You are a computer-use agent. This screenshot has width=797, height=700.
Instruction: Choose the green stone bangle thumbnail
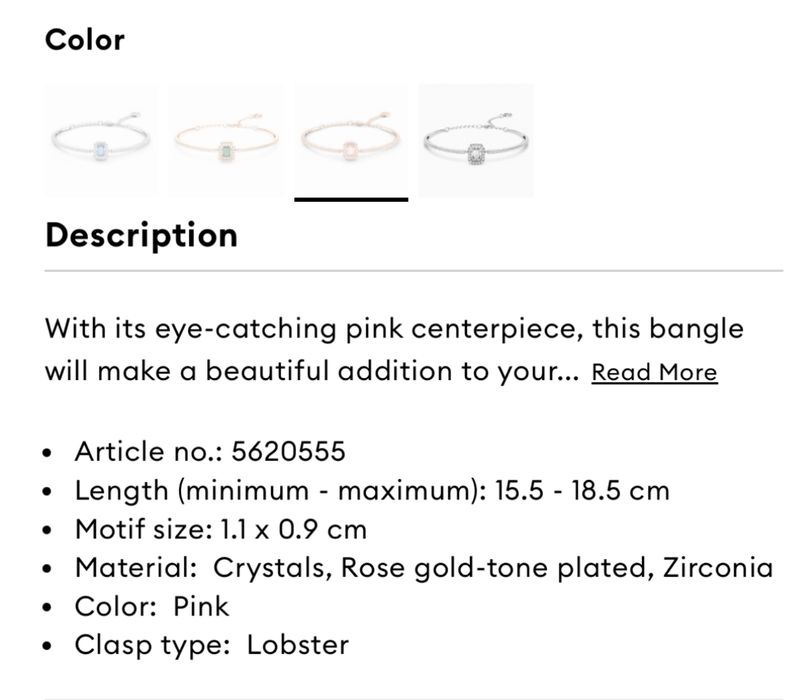[x=226, y=140]
